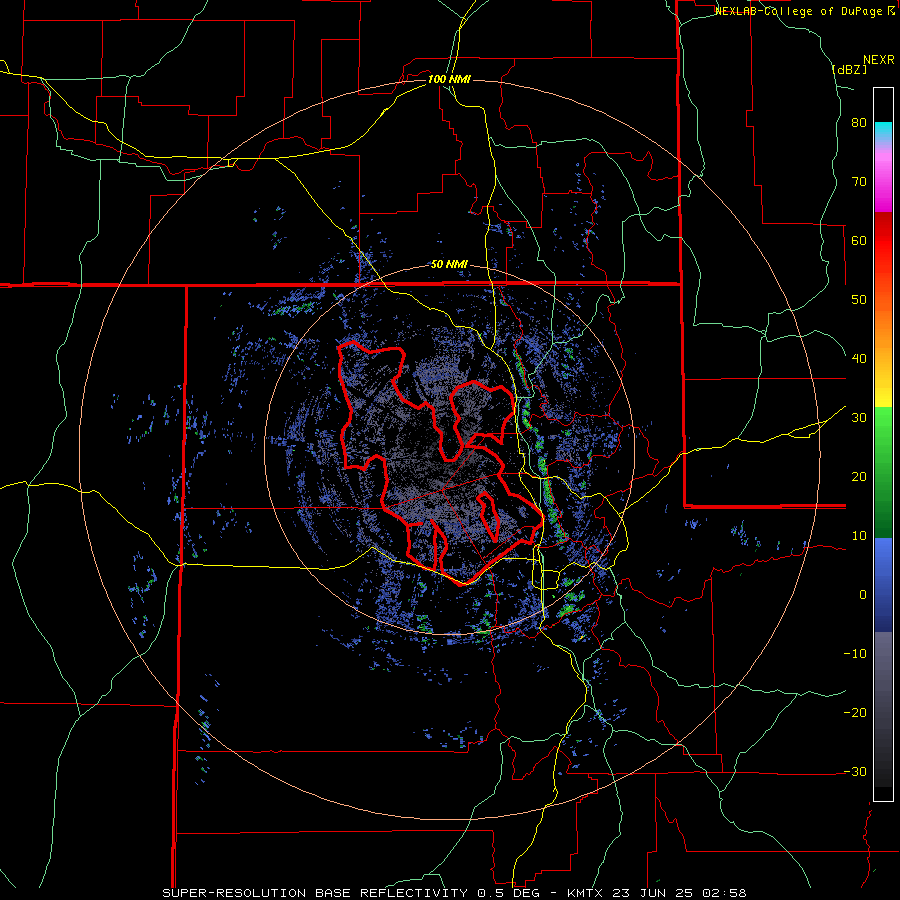The width and height of the screenshot is (900, 900).
Task: Click the NEXR label above the legend
Action: [879, 60]
